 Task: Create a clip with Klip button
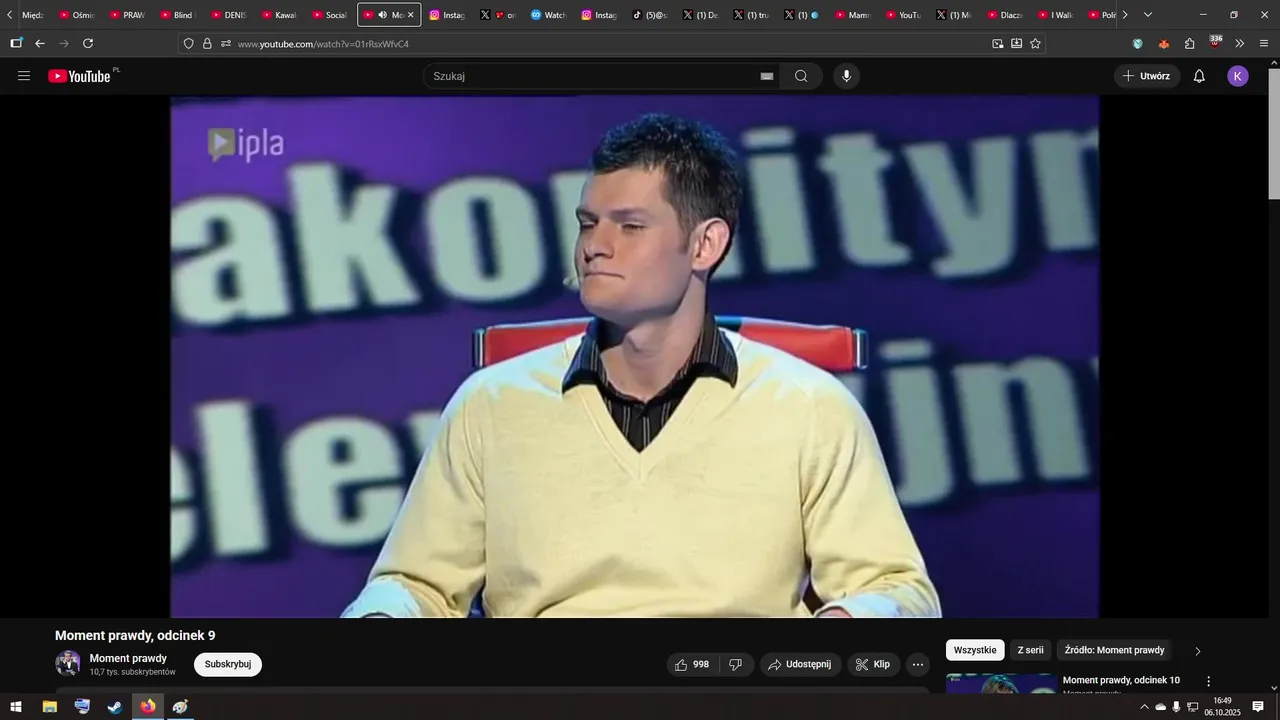pos(873,664)
